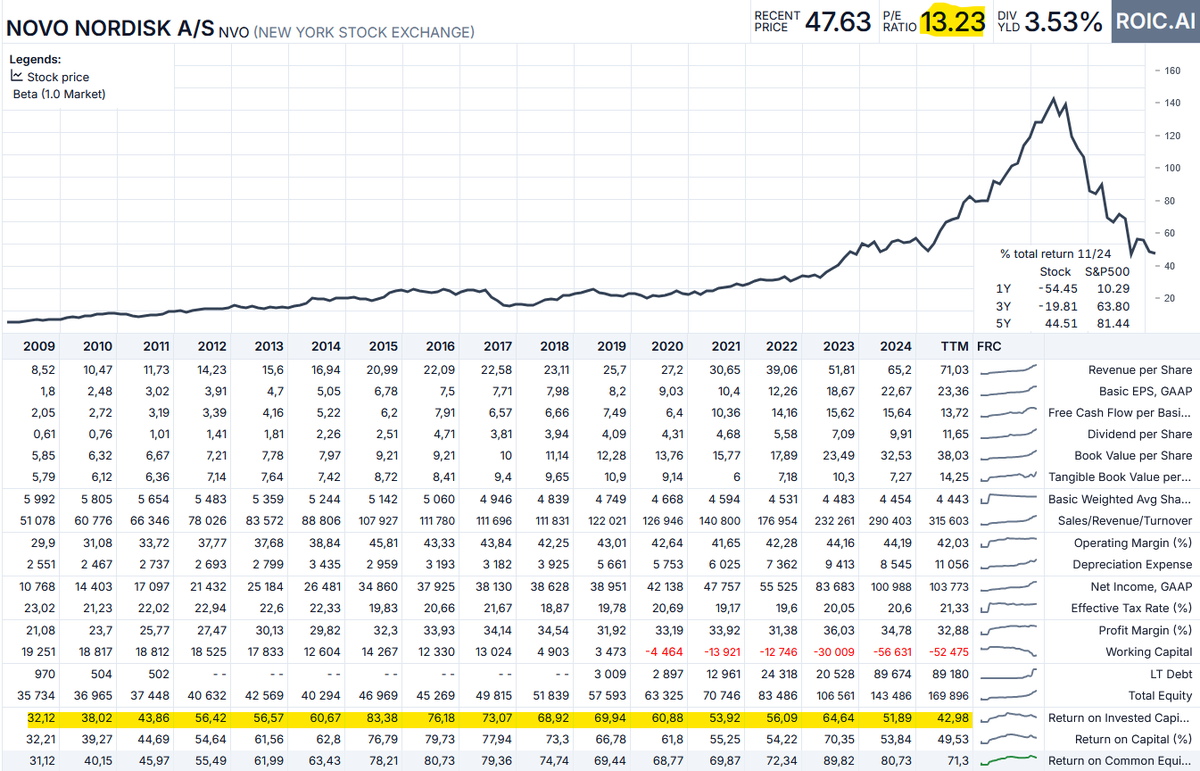Image resolution: width=1200 pixels, height=771 pixels.
Task: Click the Tangible Book Value row label
Action: tap(1120, 478)
